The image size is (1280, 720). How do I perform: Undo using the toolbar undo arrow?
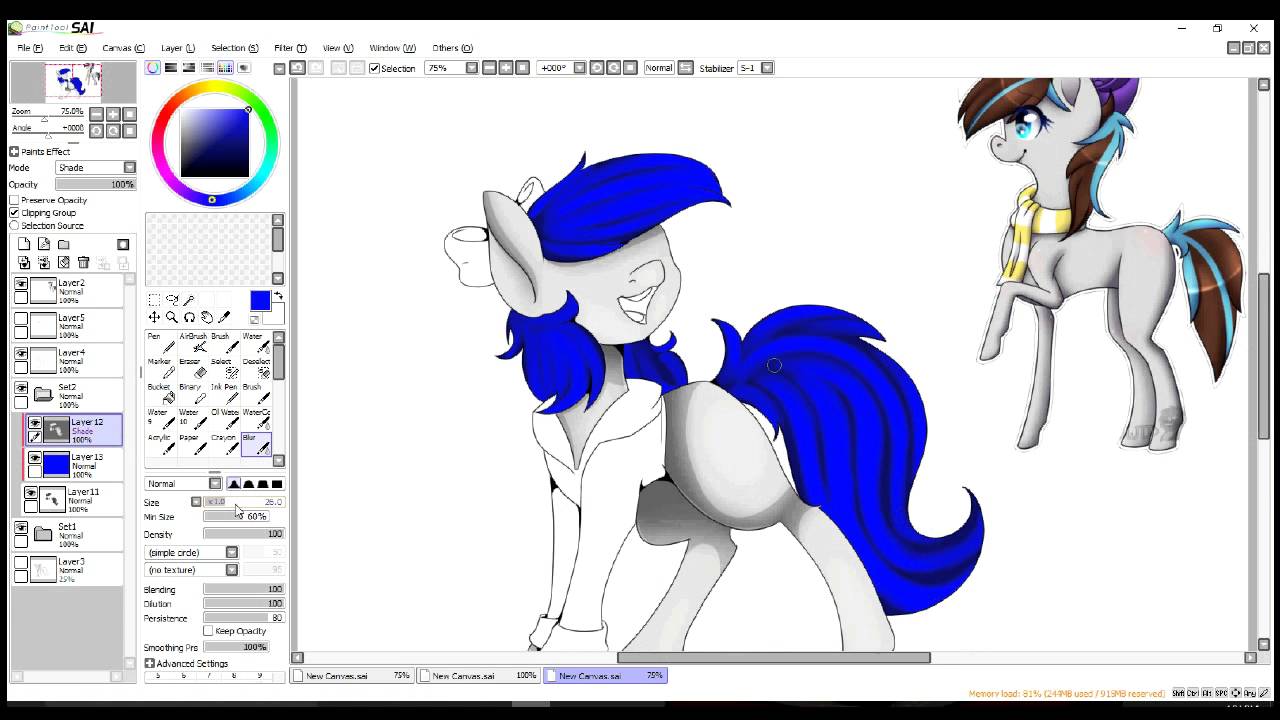point(297,68)
